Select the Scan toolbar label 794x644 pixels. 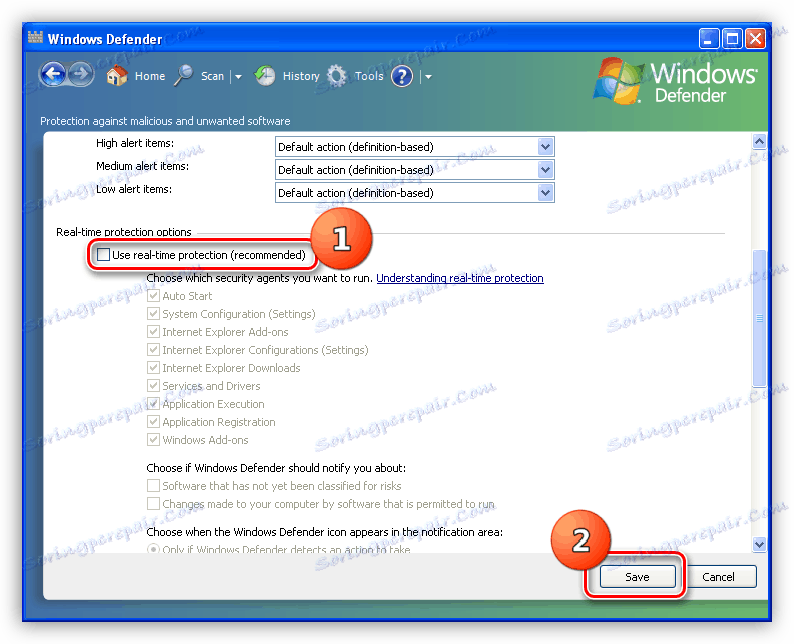(x=212, y=76)
